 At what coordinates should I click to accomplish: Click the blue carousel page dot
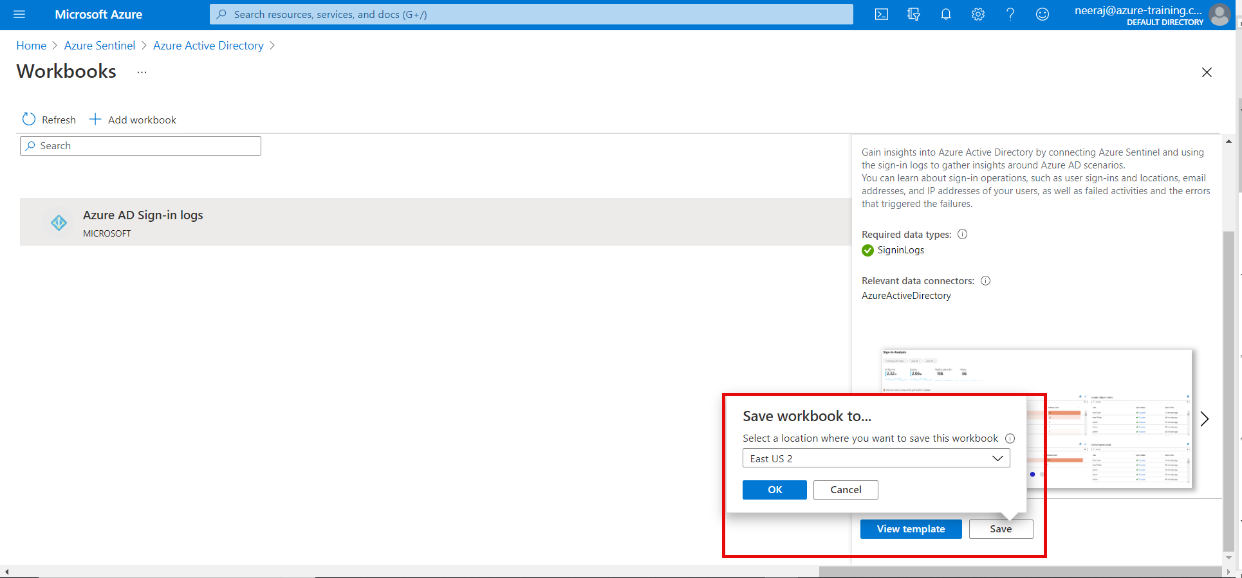[1031, 474]
